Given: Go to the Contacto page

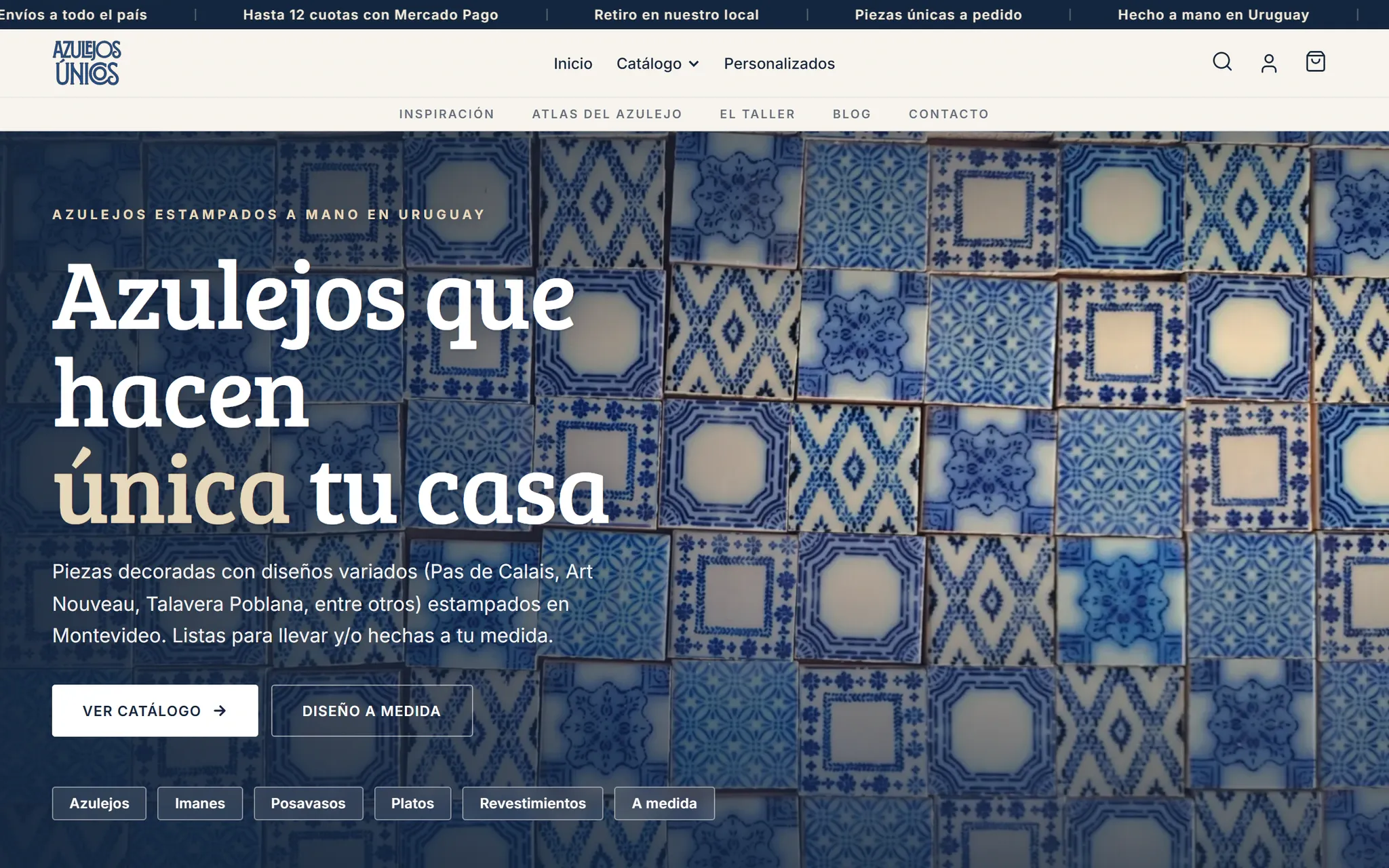Looking at the screenshot, I should [949, 114].
